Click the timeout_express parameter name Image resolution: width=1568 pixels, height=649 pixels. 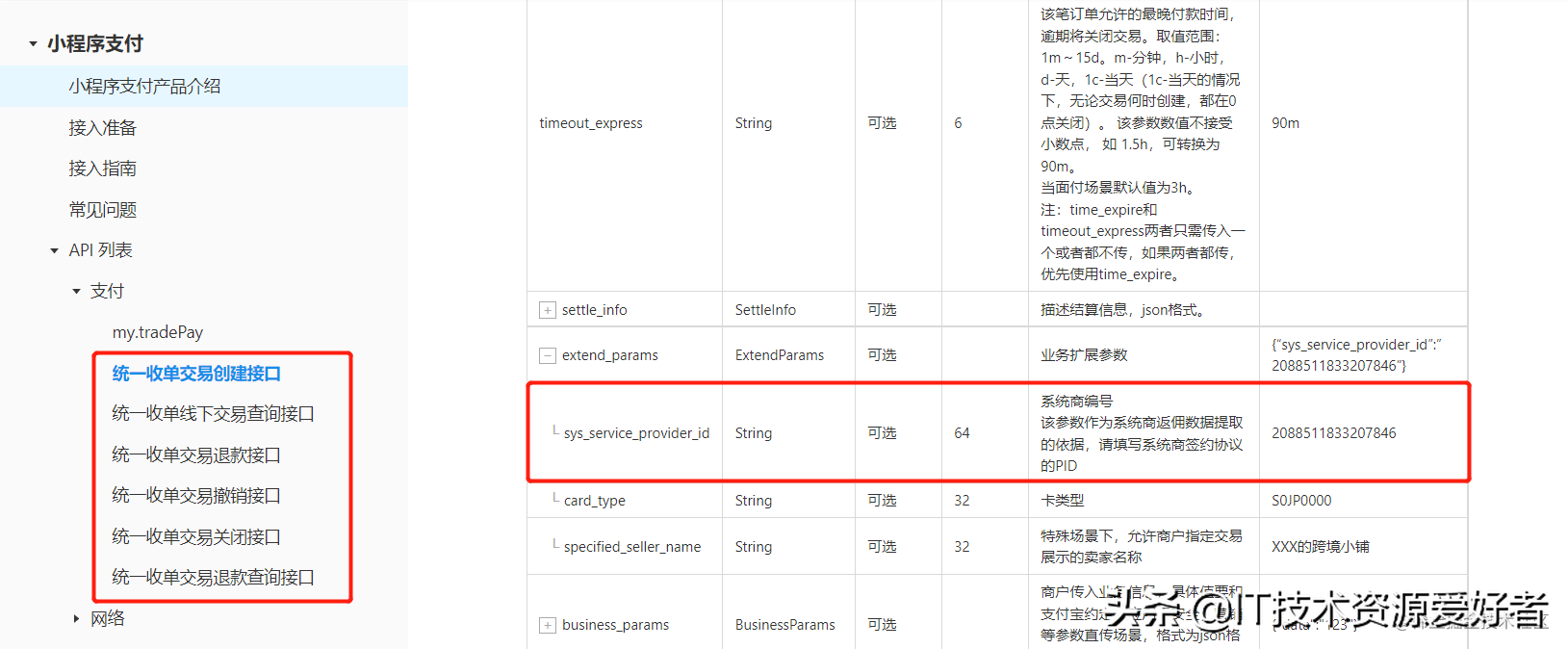591,123
